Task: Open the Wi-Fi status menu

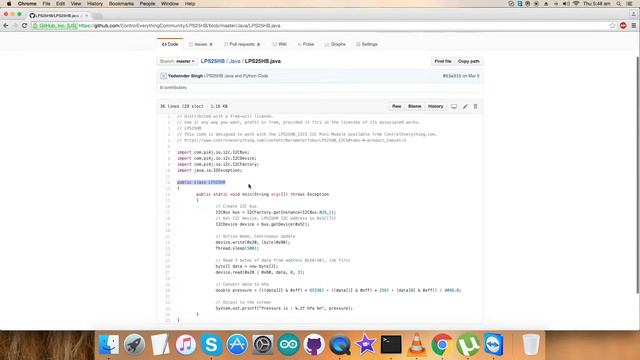Action: tap(576, 4)
